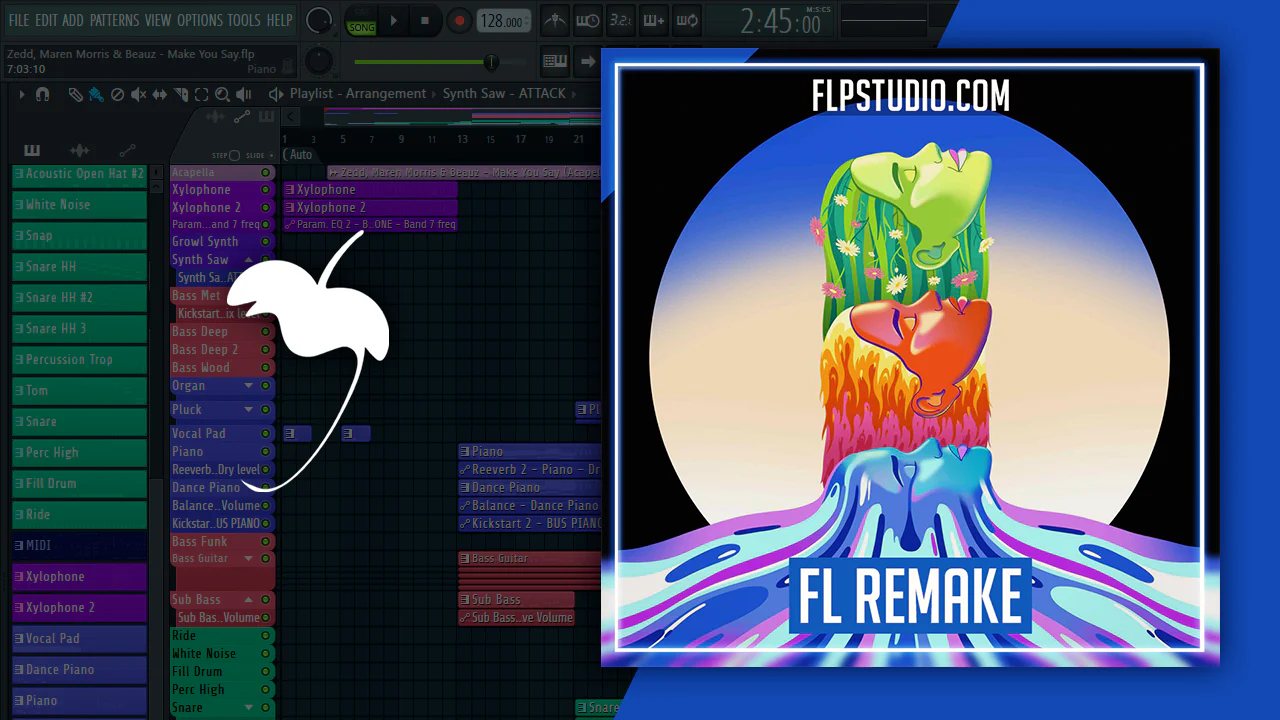Mute the Piano track via its green dot
The width and height of the screenshot is (1280, 720).
click(265, 452)
